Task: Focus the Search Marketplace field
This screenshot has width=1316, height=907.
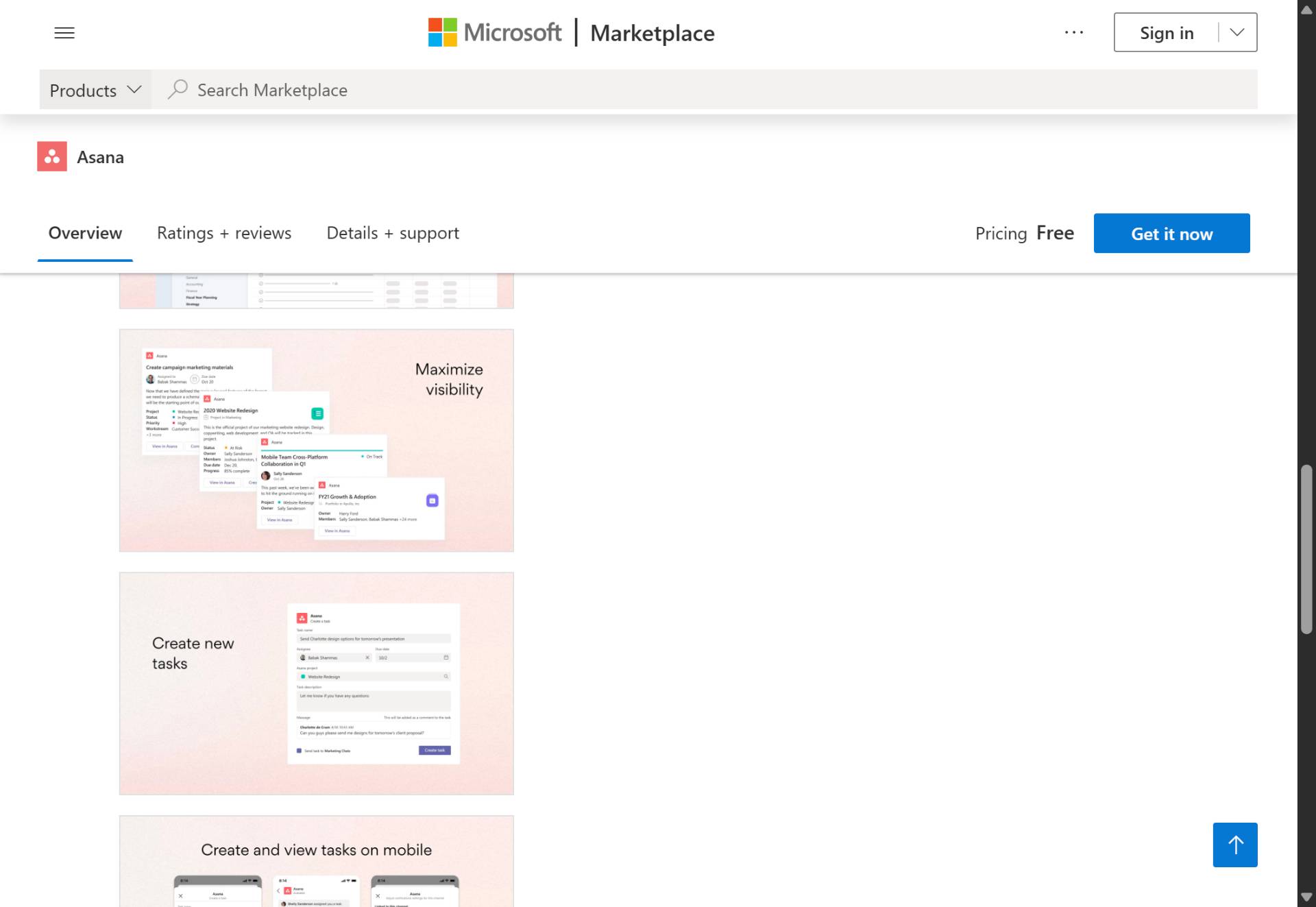Action: 705,90
